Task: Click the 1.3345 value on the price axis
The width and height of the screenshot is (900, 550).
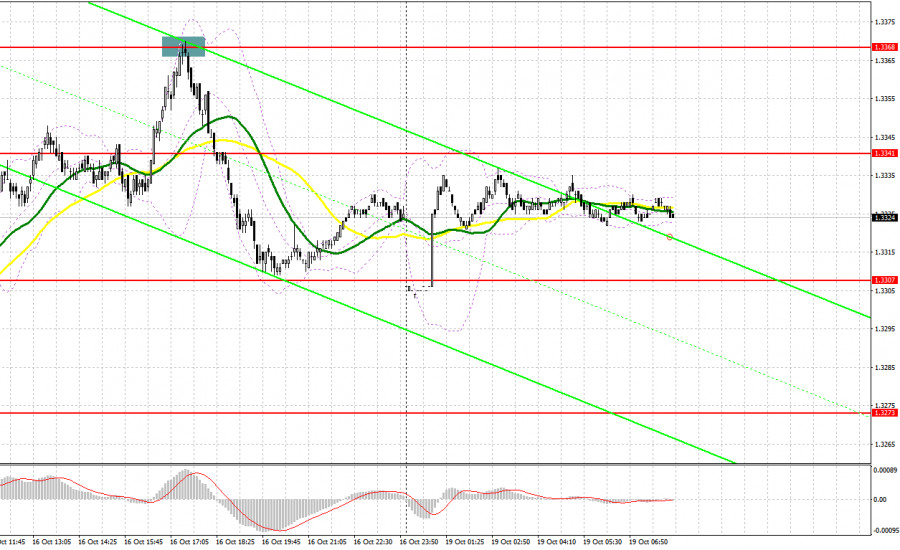Action: click(x=885, y=137)
